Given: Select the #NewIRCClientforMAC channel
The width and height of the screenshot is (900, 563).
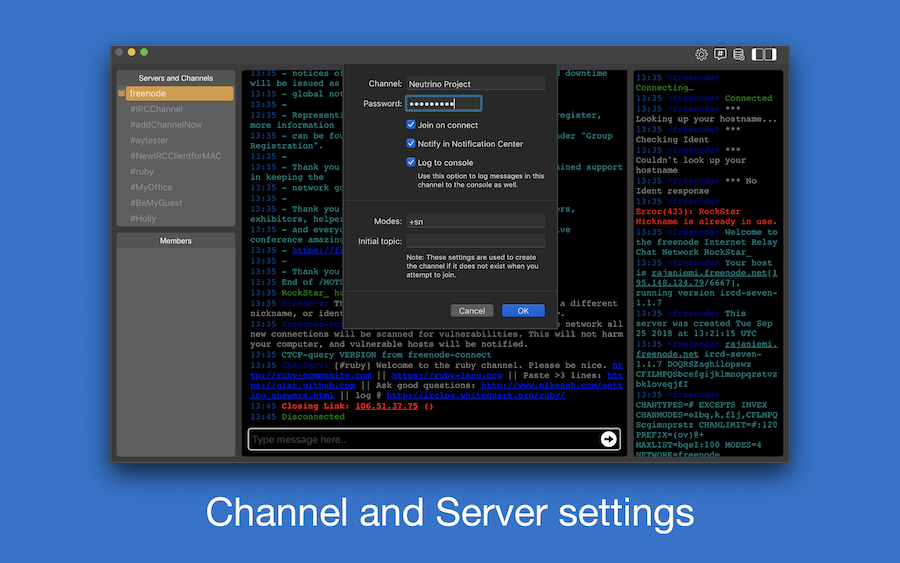Looking at the screenshot, I should point(176,156).
